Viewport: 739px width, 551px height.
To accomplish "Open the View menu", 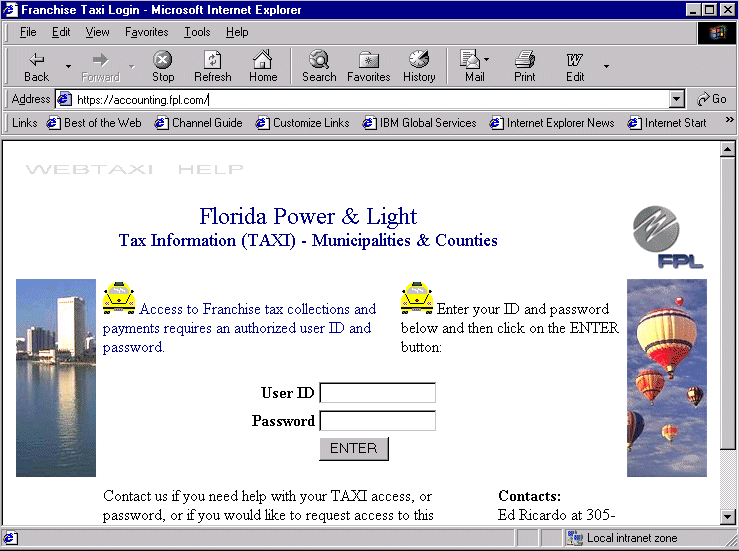I will coord(97,32).
